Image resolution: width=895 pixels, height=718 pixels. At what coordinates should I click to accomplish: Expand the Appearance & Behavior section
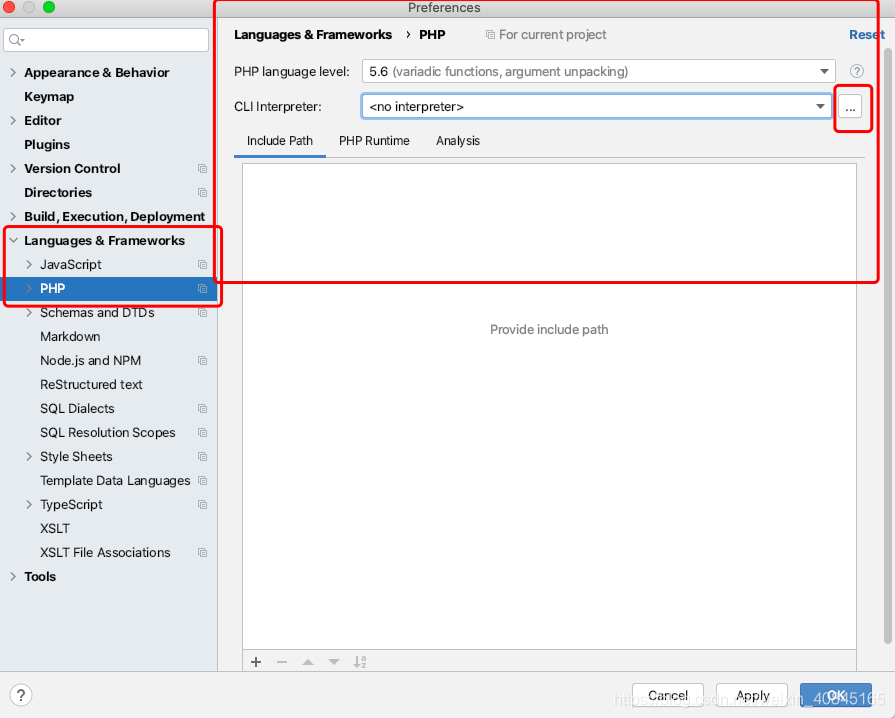[11, 72]
